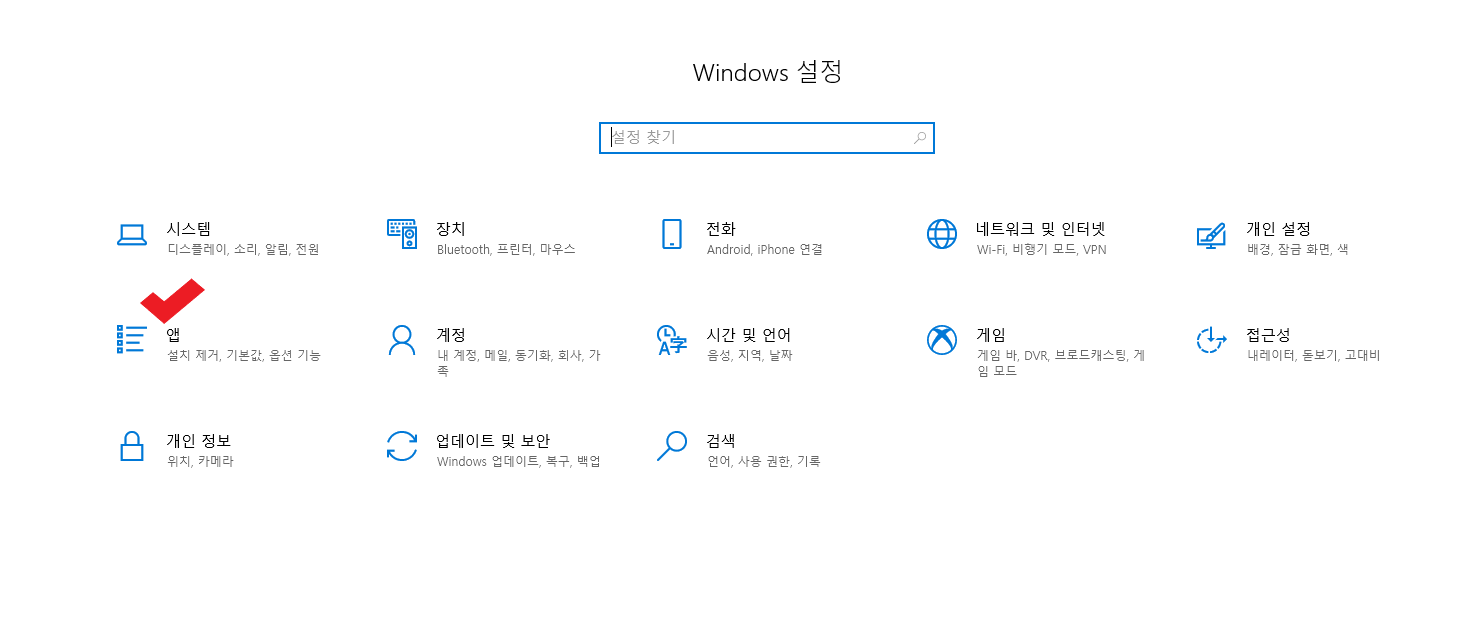
Task: Open the 개인 설정 title link
Action: point(1278,229)
